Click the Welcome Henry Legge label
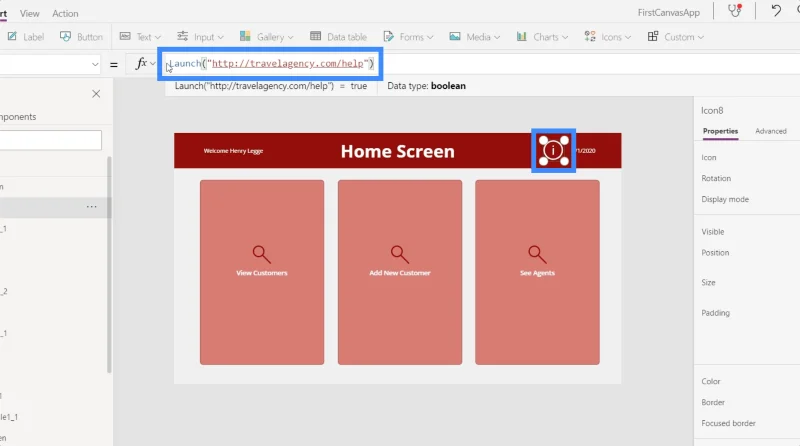 (x=233, y=151)
